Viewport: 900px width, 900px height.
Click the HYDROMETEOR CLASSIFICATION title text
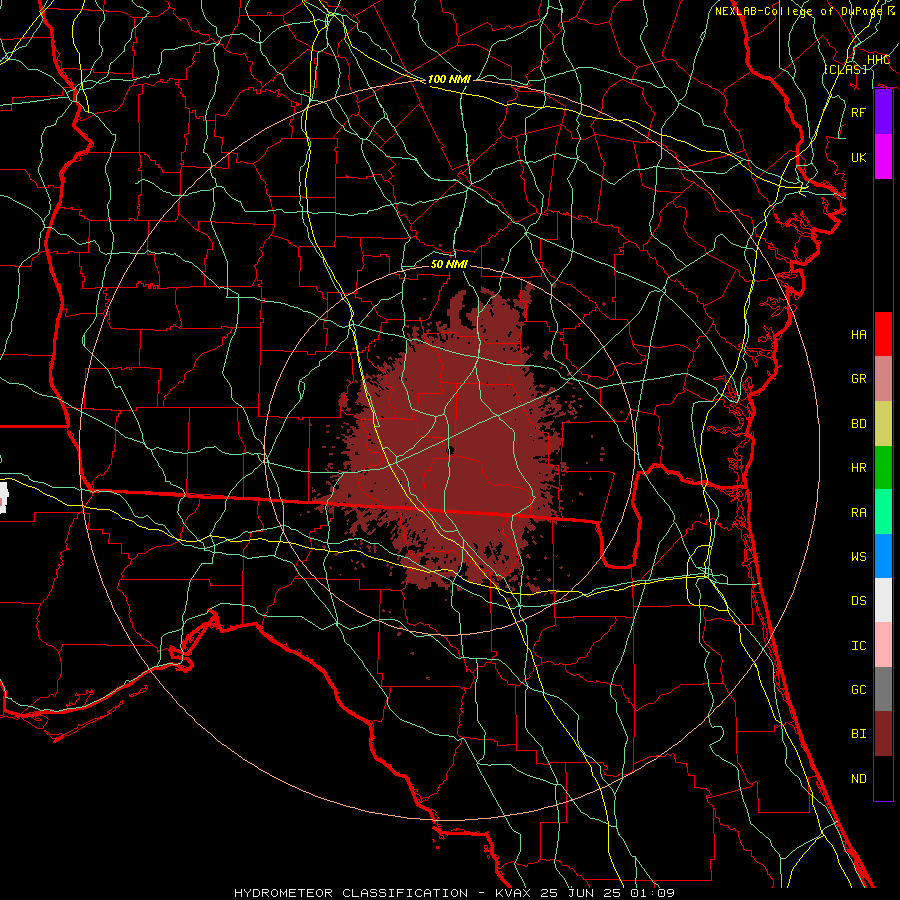click(351, 893)
